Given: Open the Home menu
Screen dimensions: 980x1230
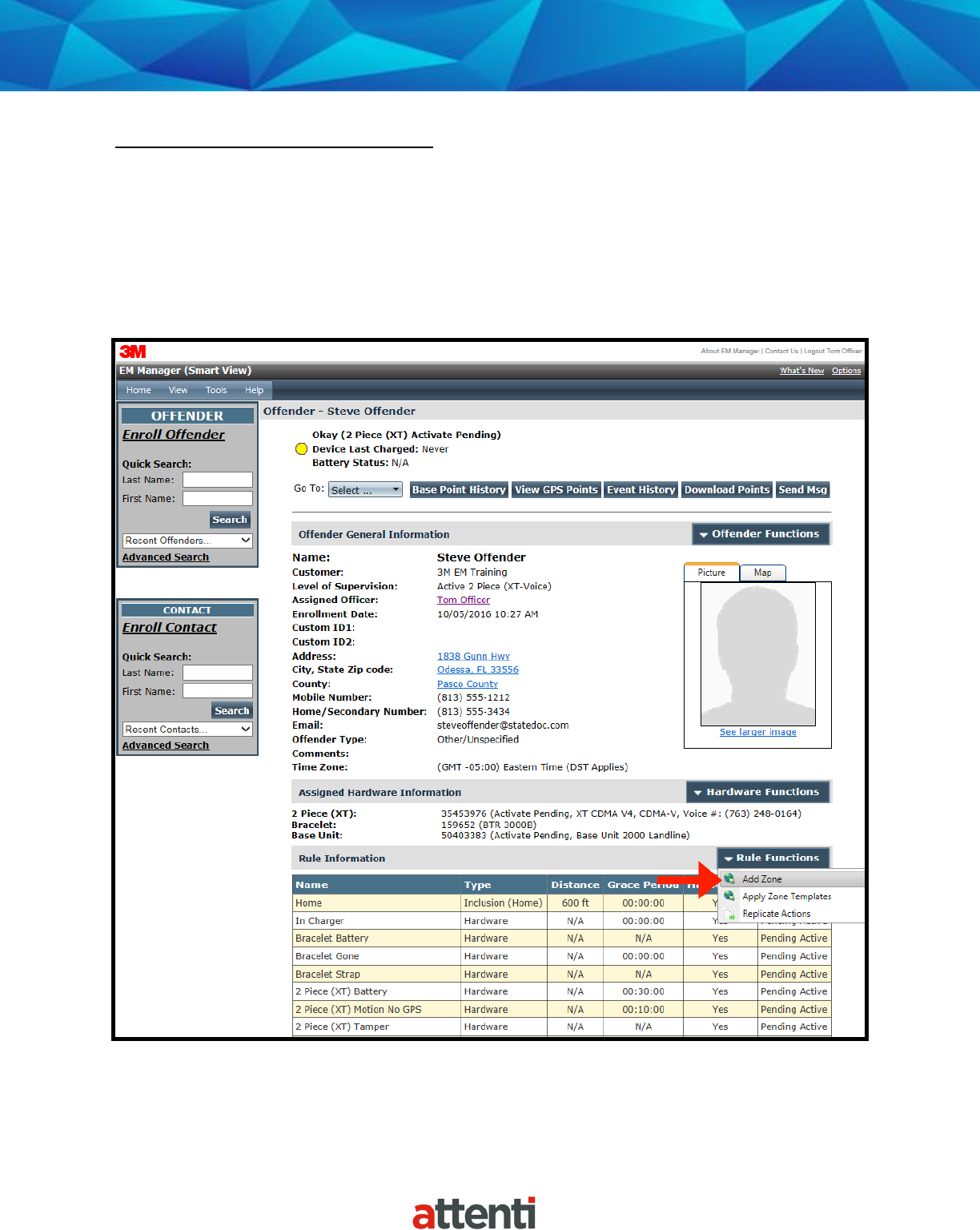Looking at the screenshot, I should click(139, 390).
